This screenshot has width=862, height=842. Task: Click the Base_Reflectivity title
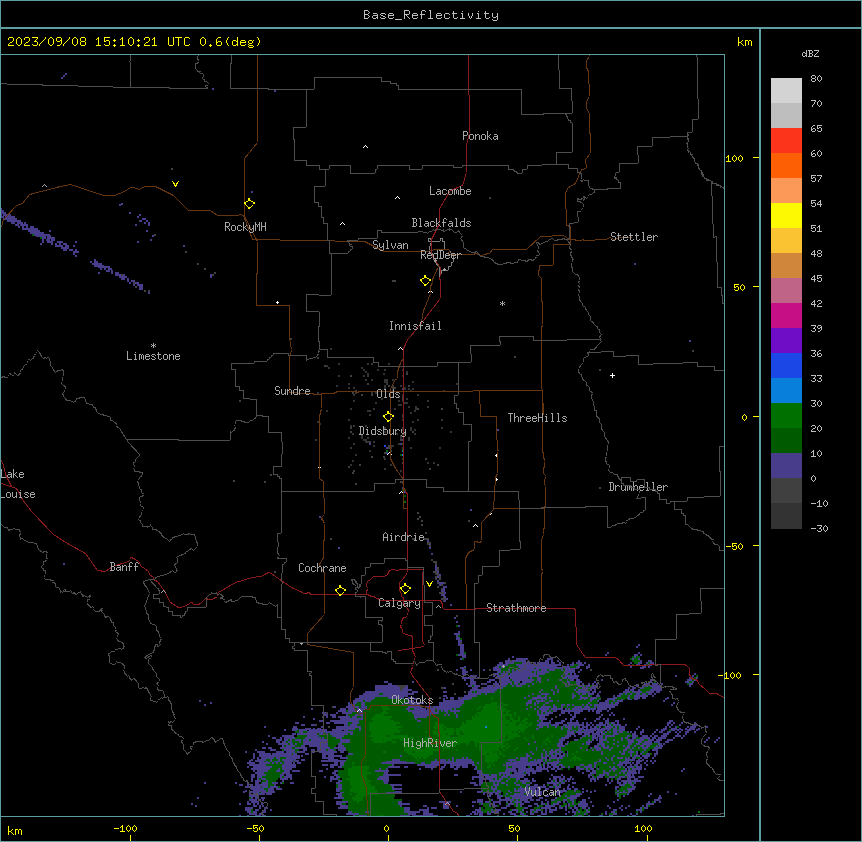[x=431, y=15]
